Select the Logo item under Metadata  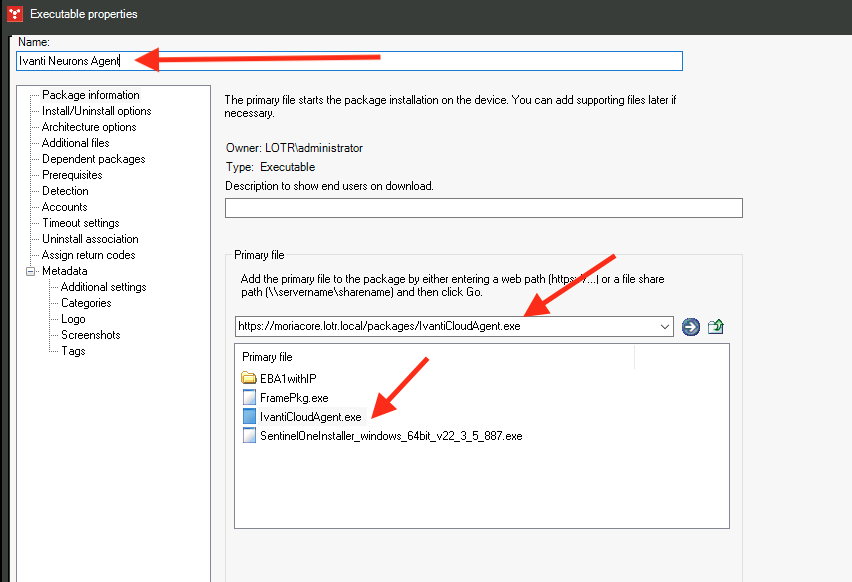tap(73, 318)
